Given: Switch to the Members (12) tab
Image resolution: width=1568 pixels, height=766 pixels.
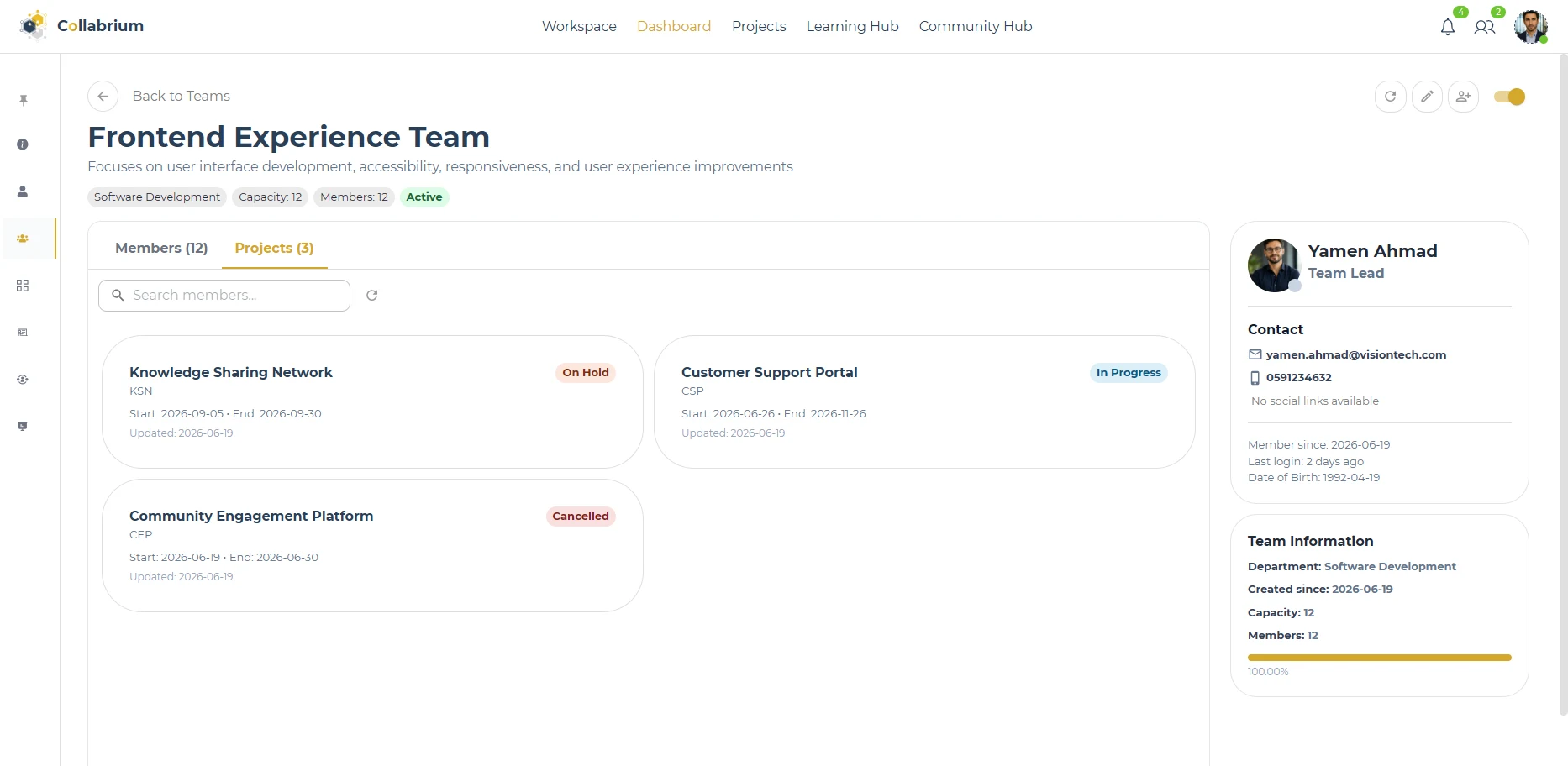Looking at the screenshot, I should point(161,248).
